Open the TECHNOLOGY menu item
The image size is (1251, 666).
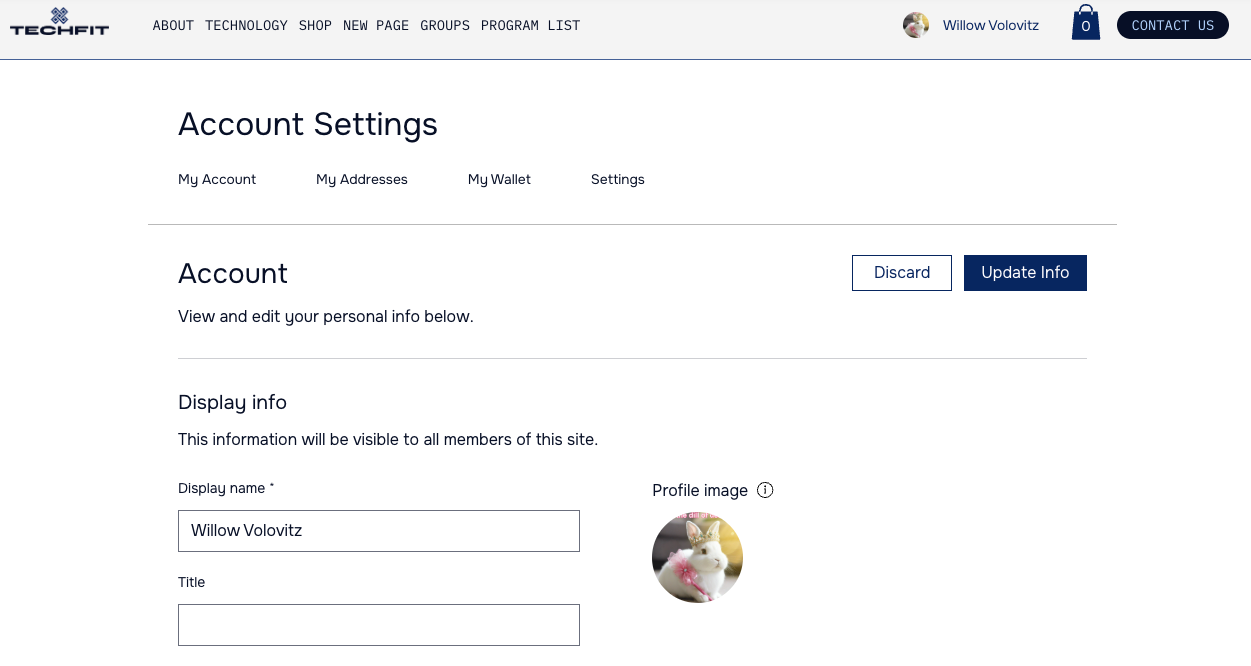pyautogui.click(x=246, y=25)
